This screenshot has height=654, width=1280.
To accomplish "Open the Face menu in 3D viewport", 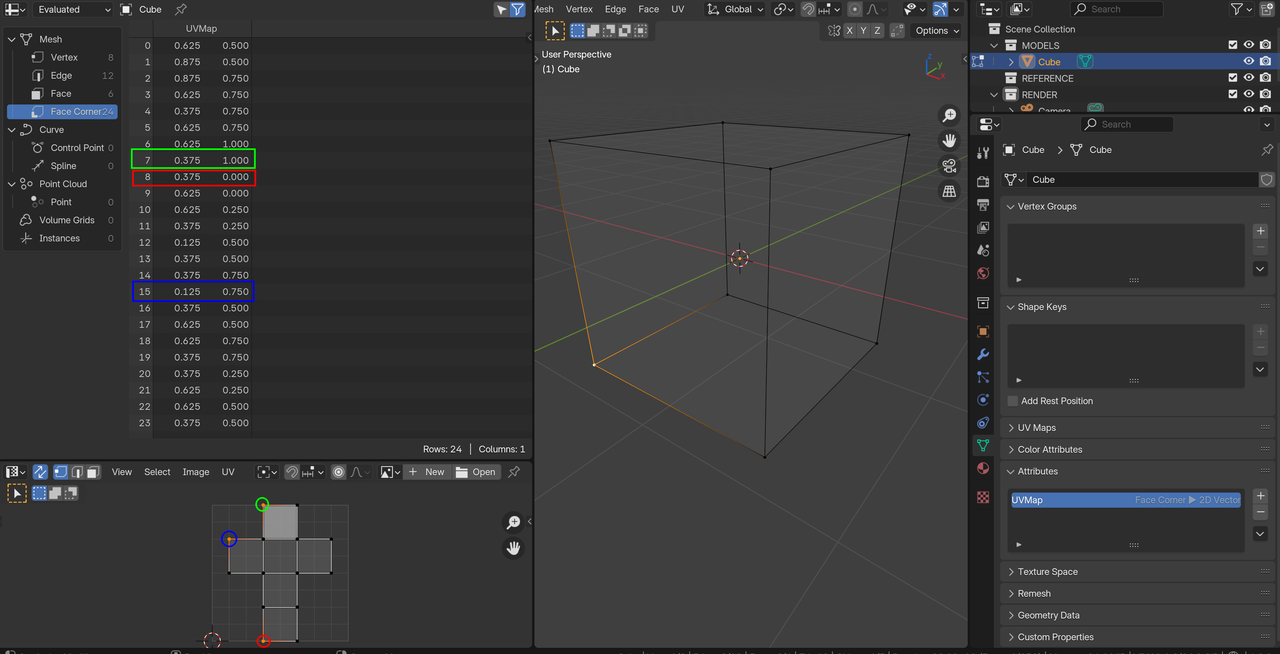I will [x=649, y=9].
